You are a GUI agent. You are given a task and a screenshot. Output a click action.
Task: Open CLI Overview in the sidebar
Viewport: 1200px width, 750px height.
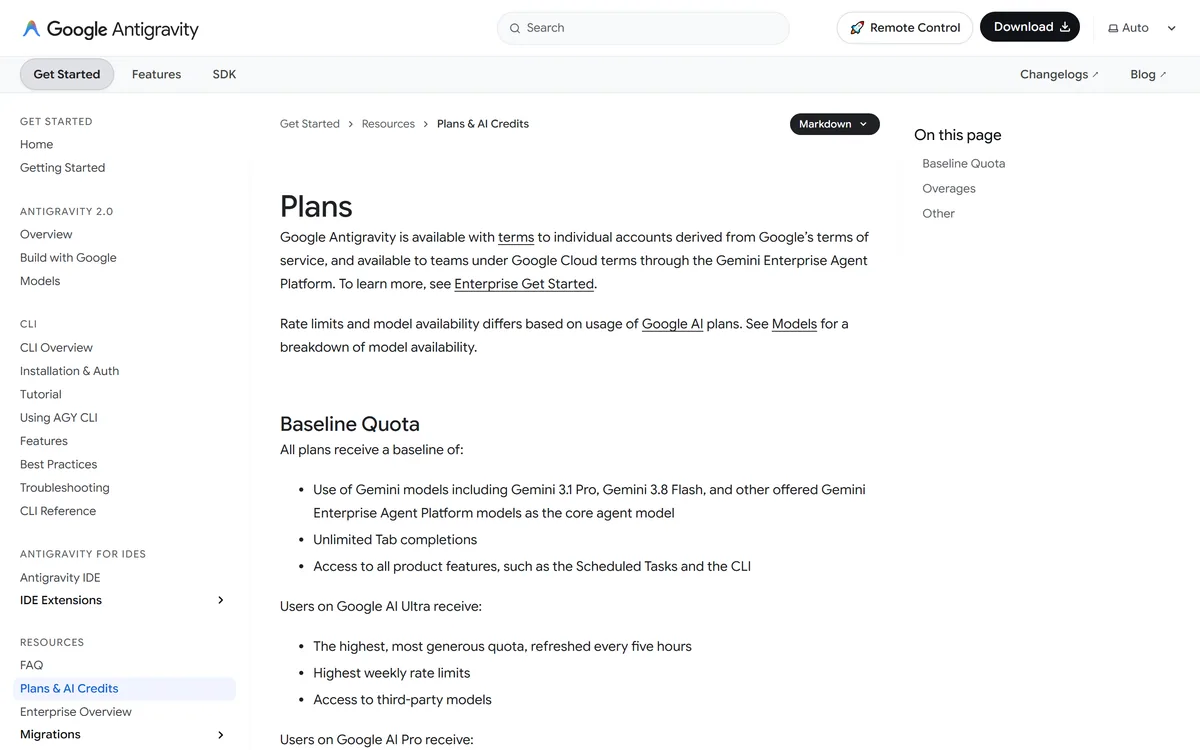[57, 348]
